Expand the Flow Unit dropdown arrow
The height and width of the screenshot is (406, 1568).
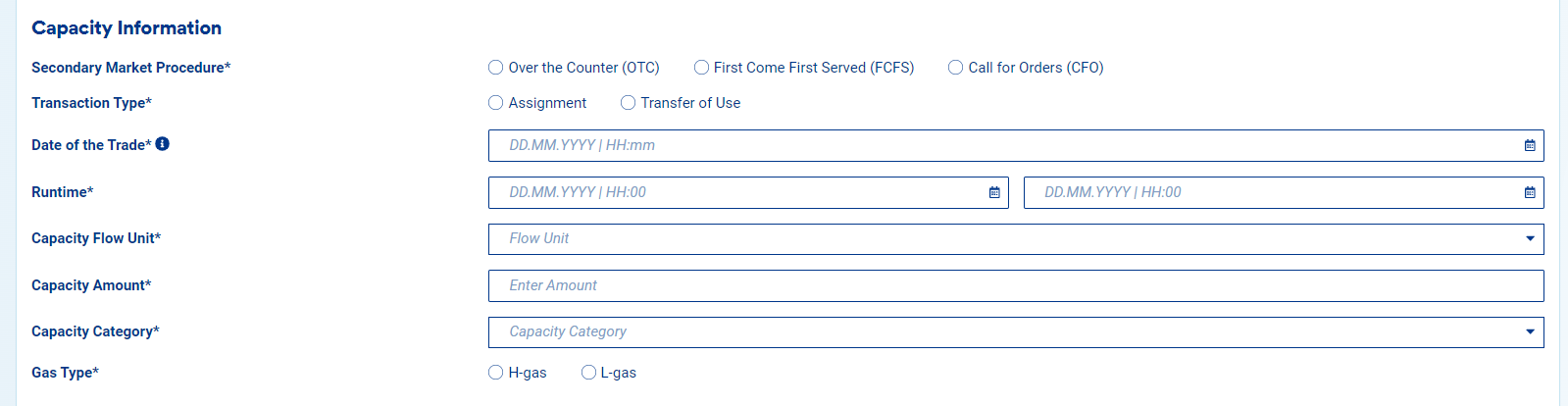tap(1530, 238)
